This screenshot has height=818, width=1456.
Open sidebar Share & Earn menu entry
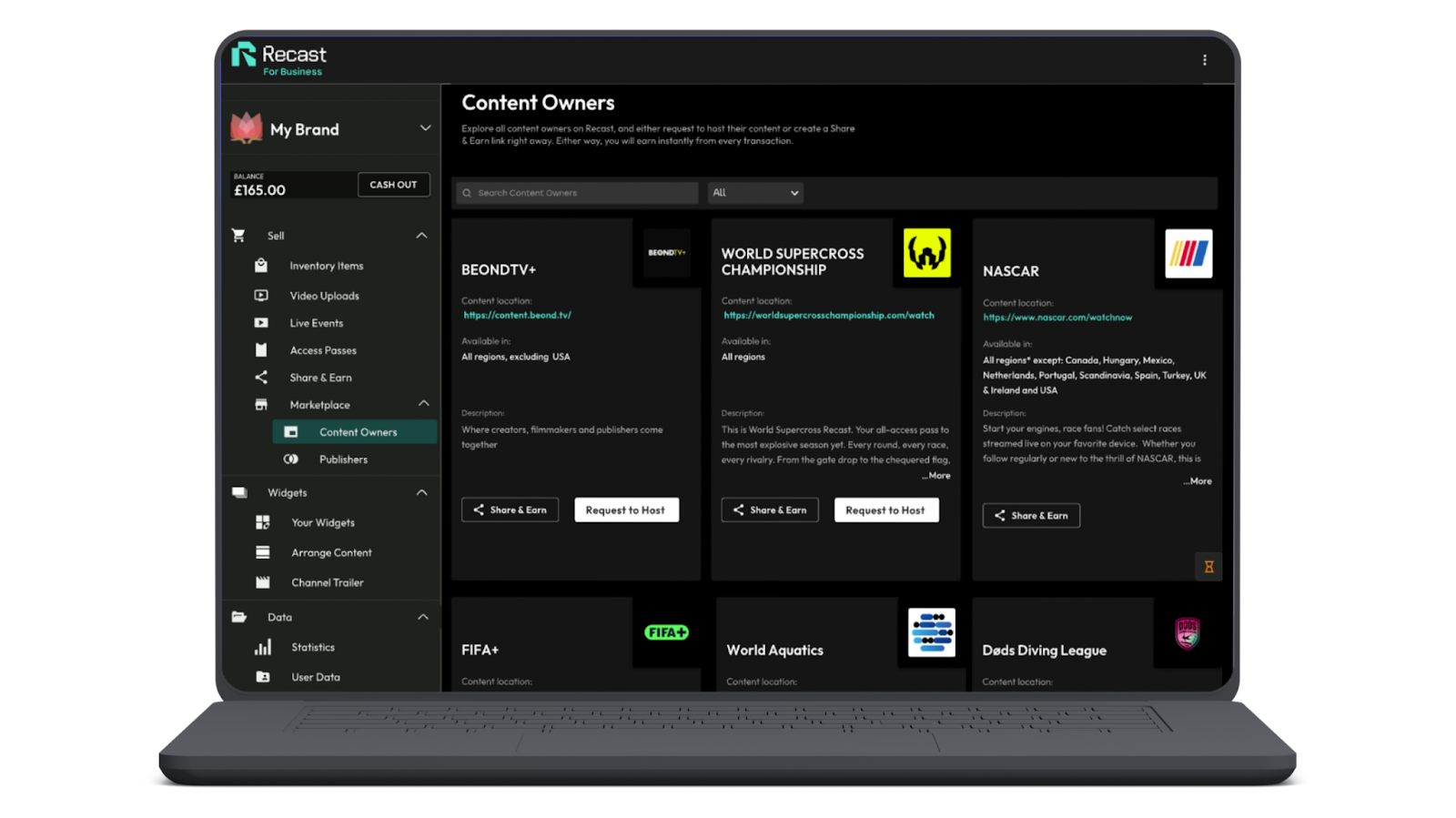pos(321,378)
